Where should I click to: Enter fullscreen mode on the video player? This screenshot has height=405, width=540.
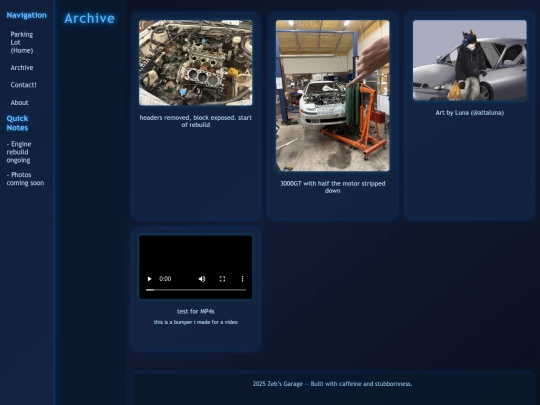tap(222, 279)
